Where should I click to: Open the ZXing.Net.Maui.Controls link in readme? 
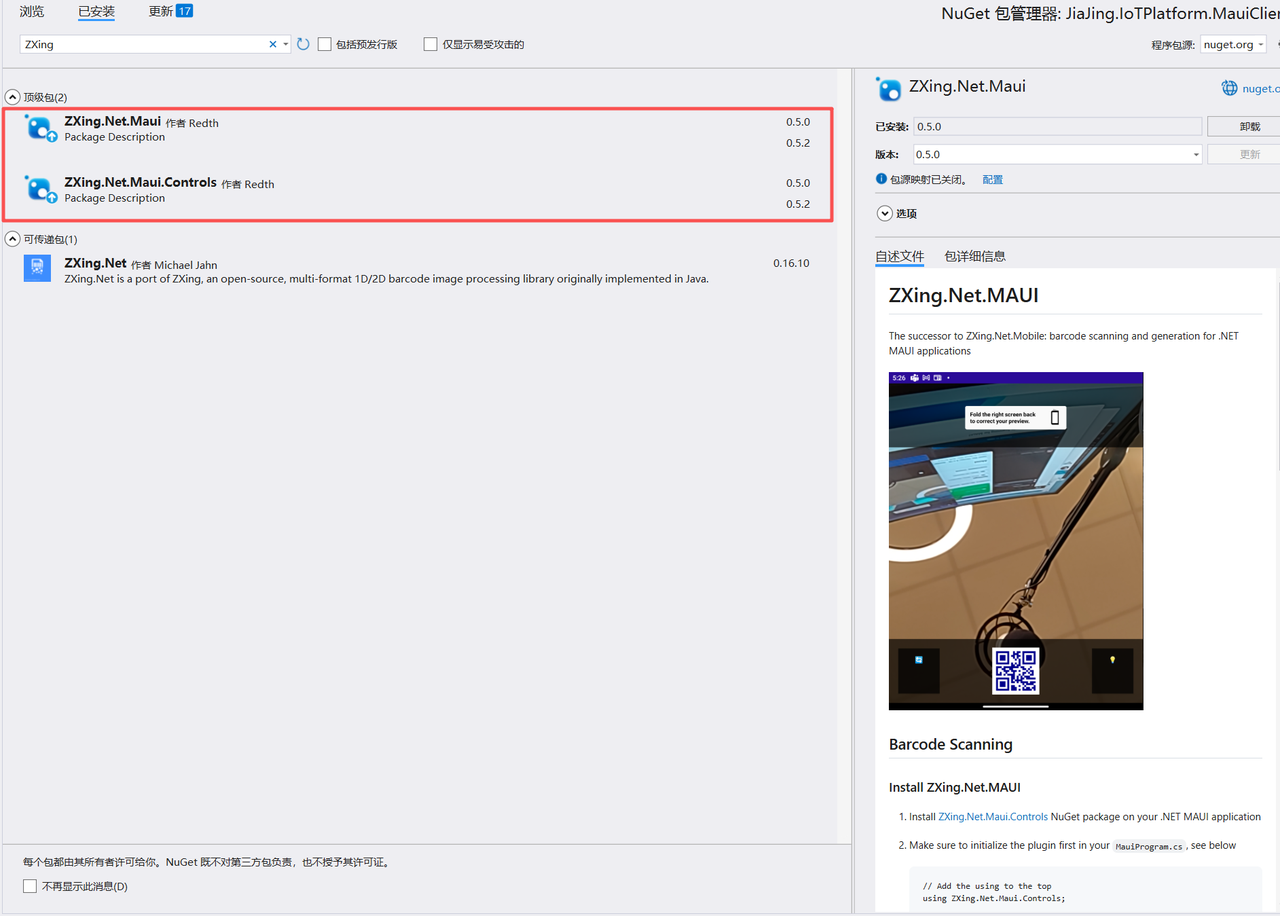tap(993, 817)
